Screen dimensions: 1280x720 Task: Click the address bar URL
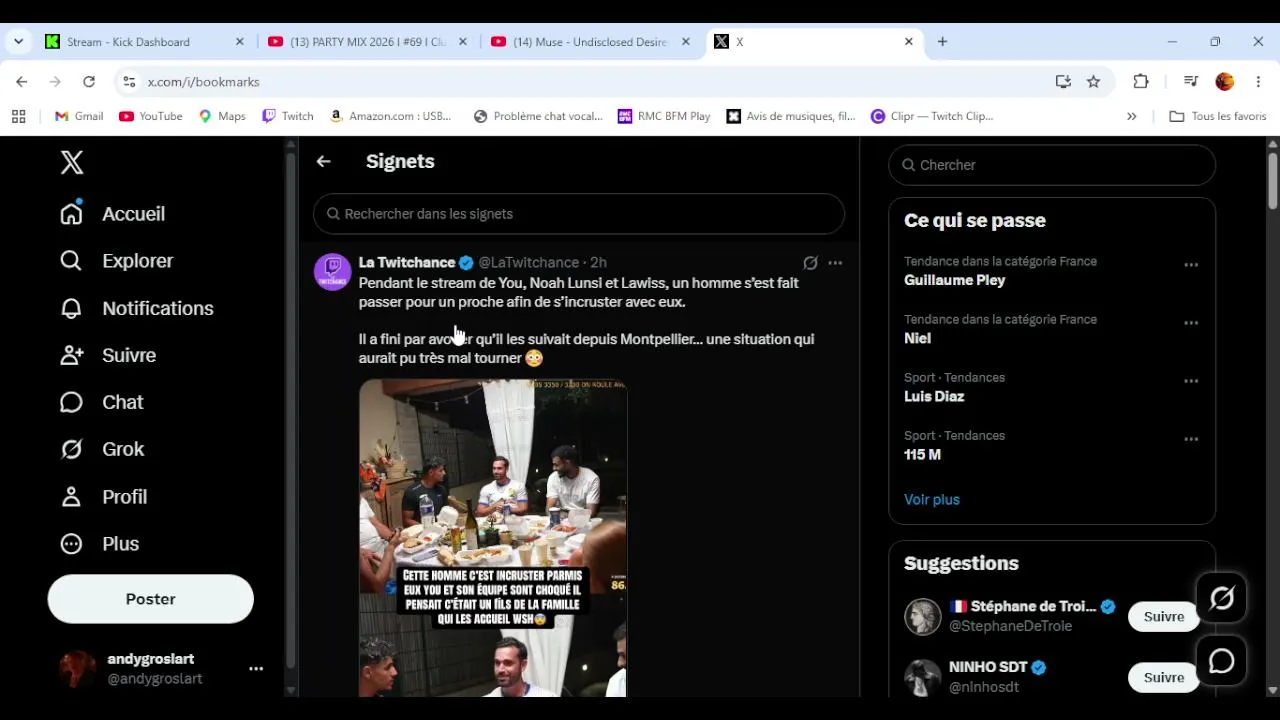click(204, 82)
